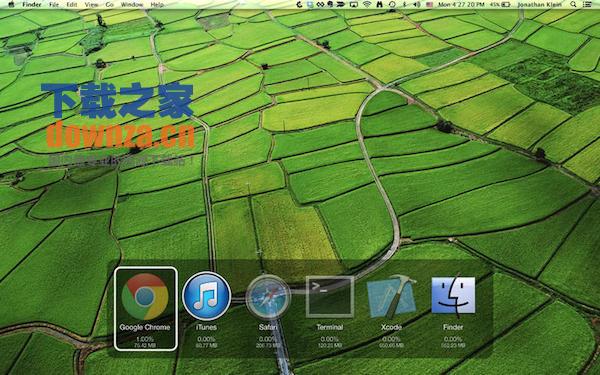
Task: Click the battery status indicator
Action: click(501, 5)
